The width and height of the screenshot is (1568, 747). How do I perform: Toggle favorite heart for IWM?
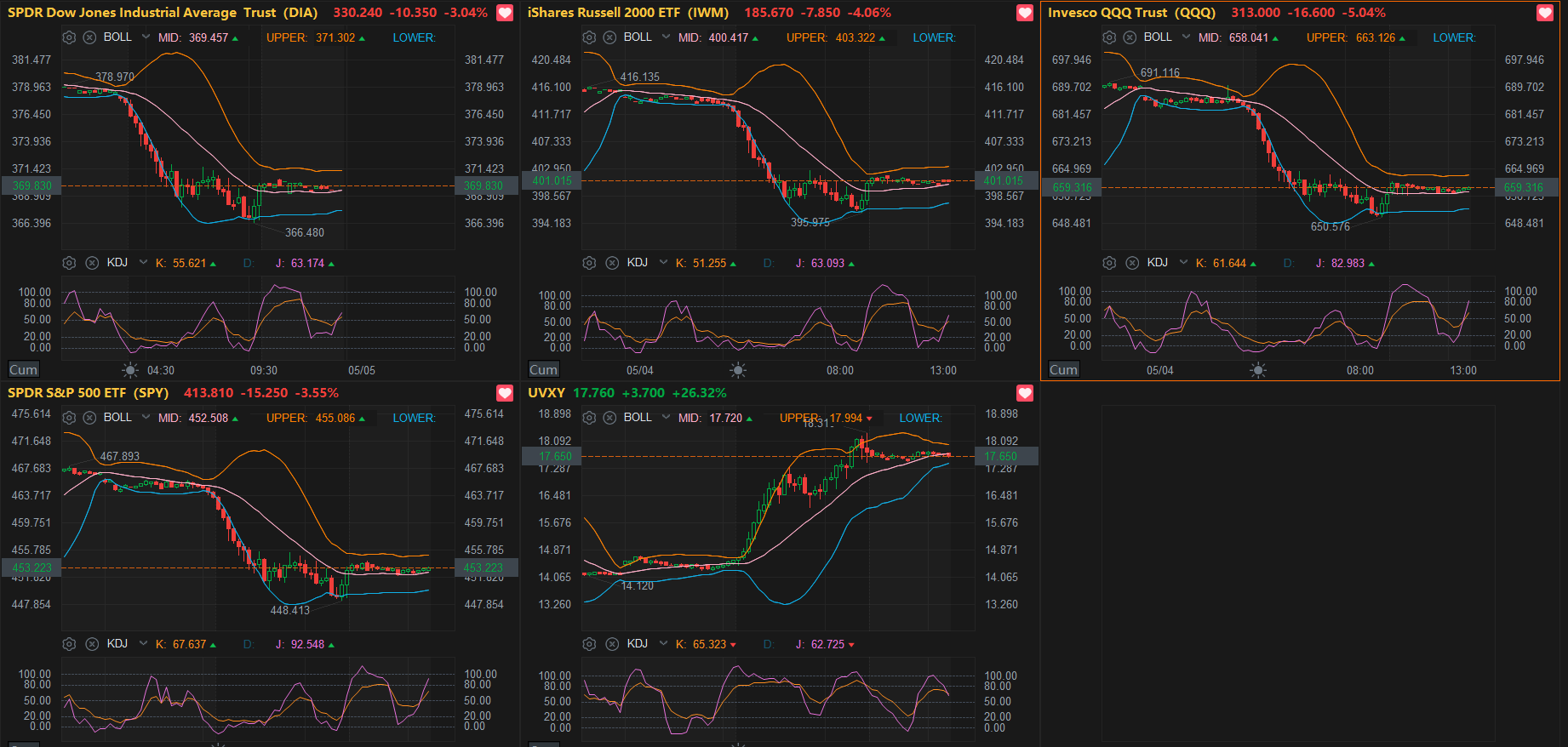point(1025,13)
